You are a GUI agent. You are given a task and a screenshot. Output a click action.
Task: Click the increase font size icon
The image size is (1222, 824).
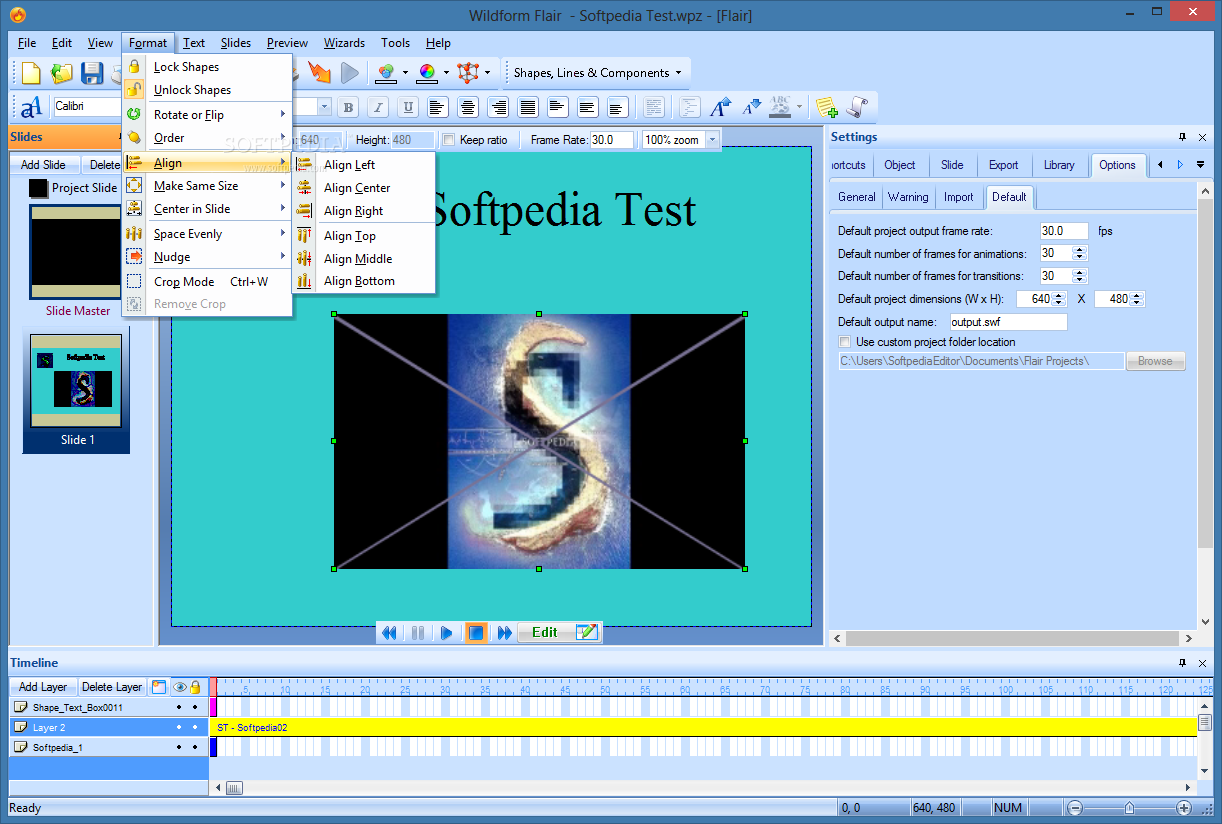[x=720, y=107]
